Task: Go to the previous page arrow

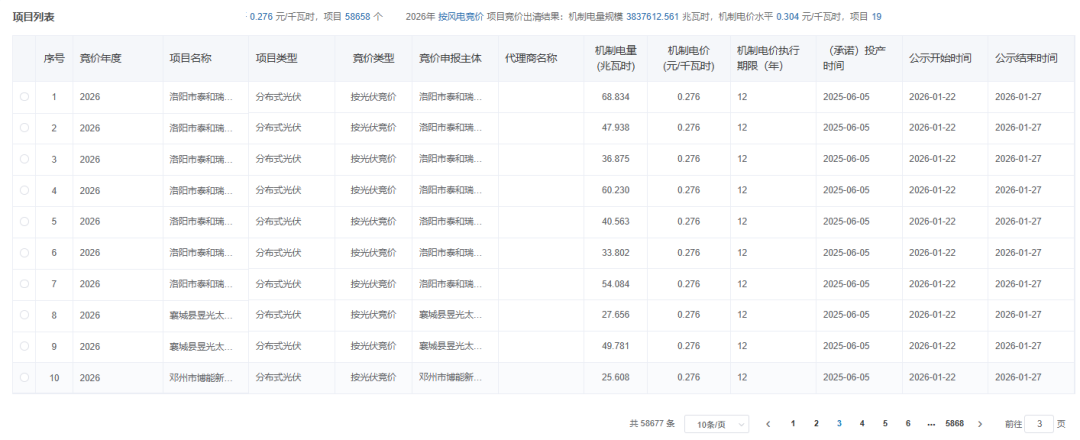Action: (x=768, y=424)
